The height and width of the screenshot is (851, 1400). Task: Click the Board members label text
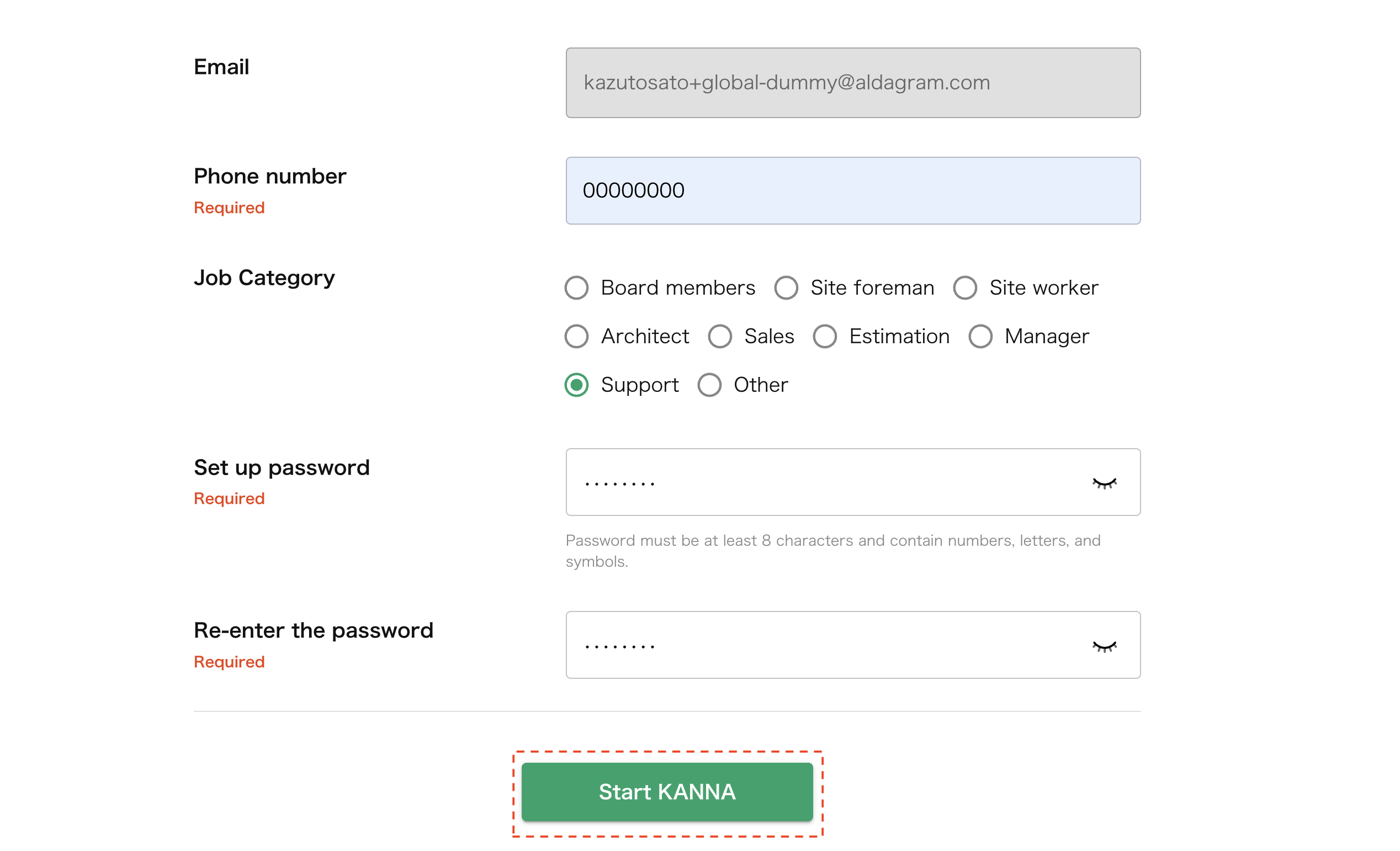[678, 288]
